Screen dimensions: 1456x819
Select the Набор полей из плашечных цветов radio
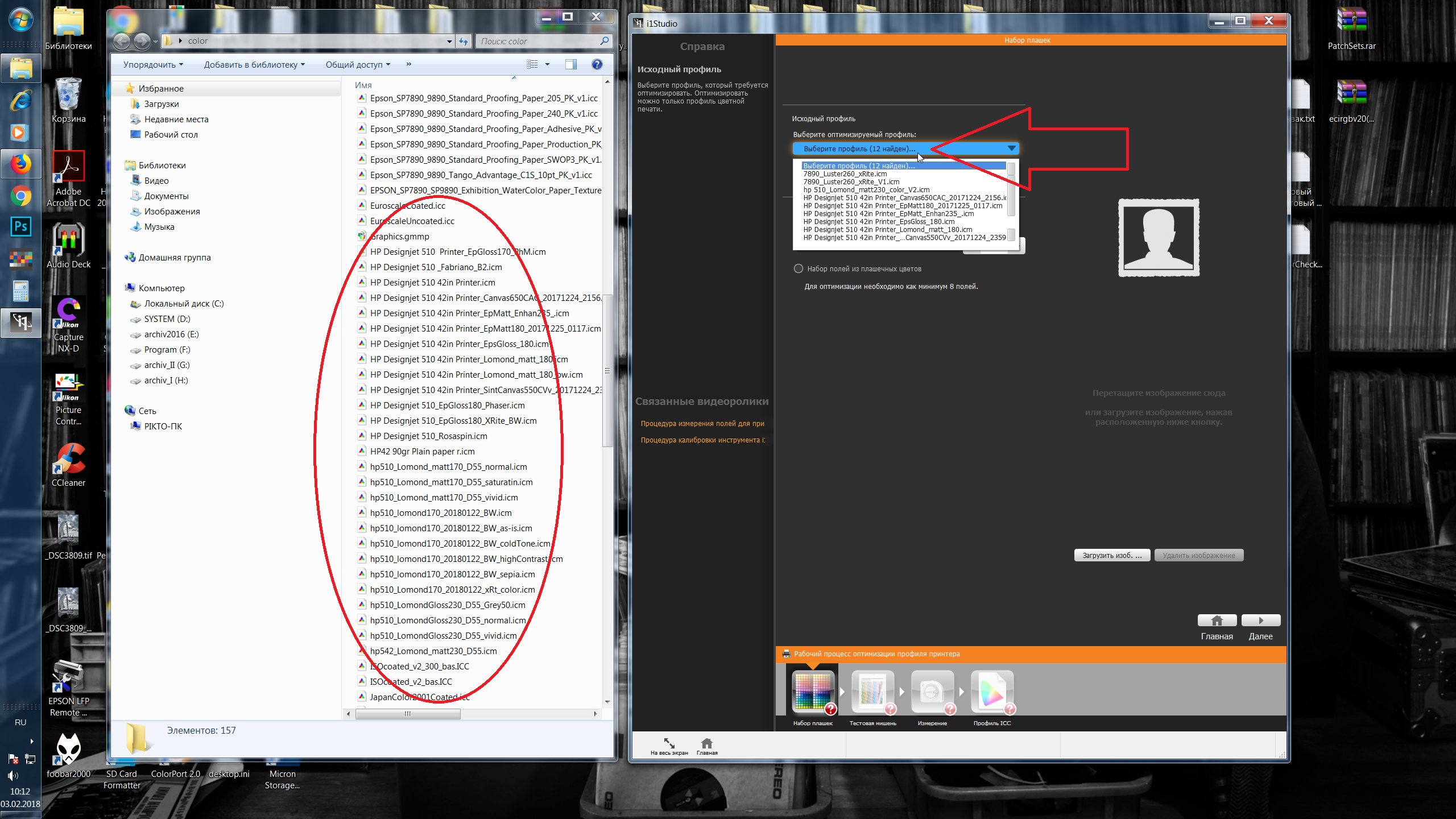tap(799, 268)
